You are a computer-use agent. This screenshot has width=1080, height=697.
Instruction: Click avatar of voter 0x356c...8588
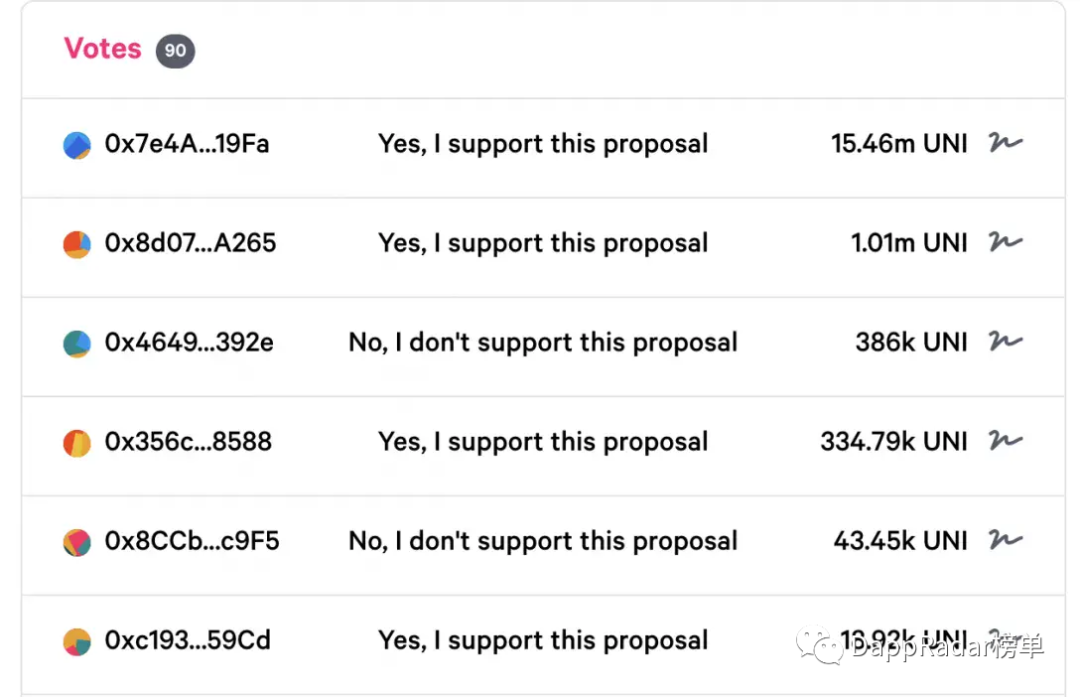click(x=77, y=443)
